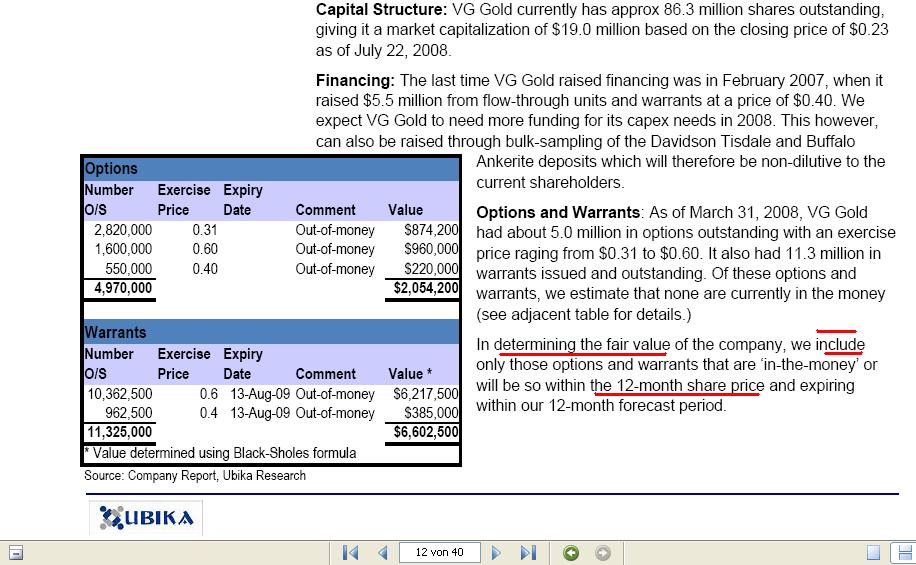Viewport: 916px width, 565px height.
Task: Click options quantity '1,600,000'
Action: (x=123, y=249)
